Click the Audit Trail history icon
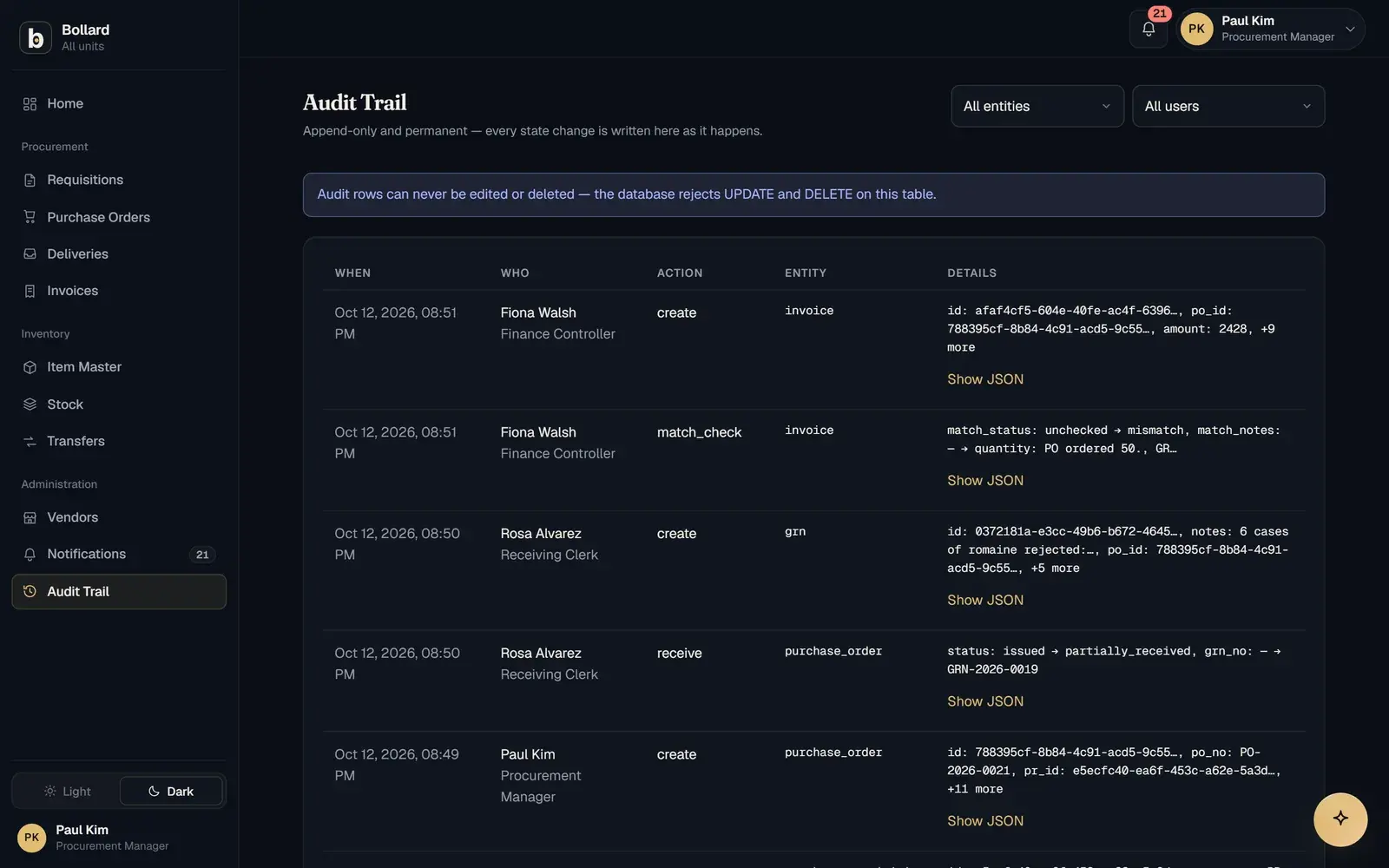Screen dimensions: 1389x868 click(x=30, y=591)
